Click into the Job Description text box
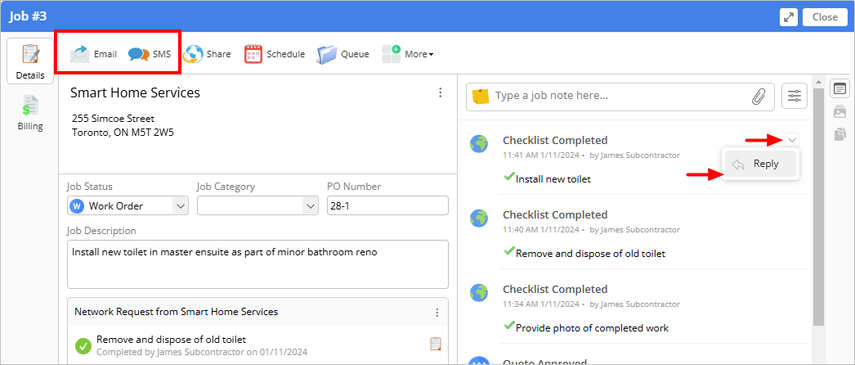 (x=258, y=264)
